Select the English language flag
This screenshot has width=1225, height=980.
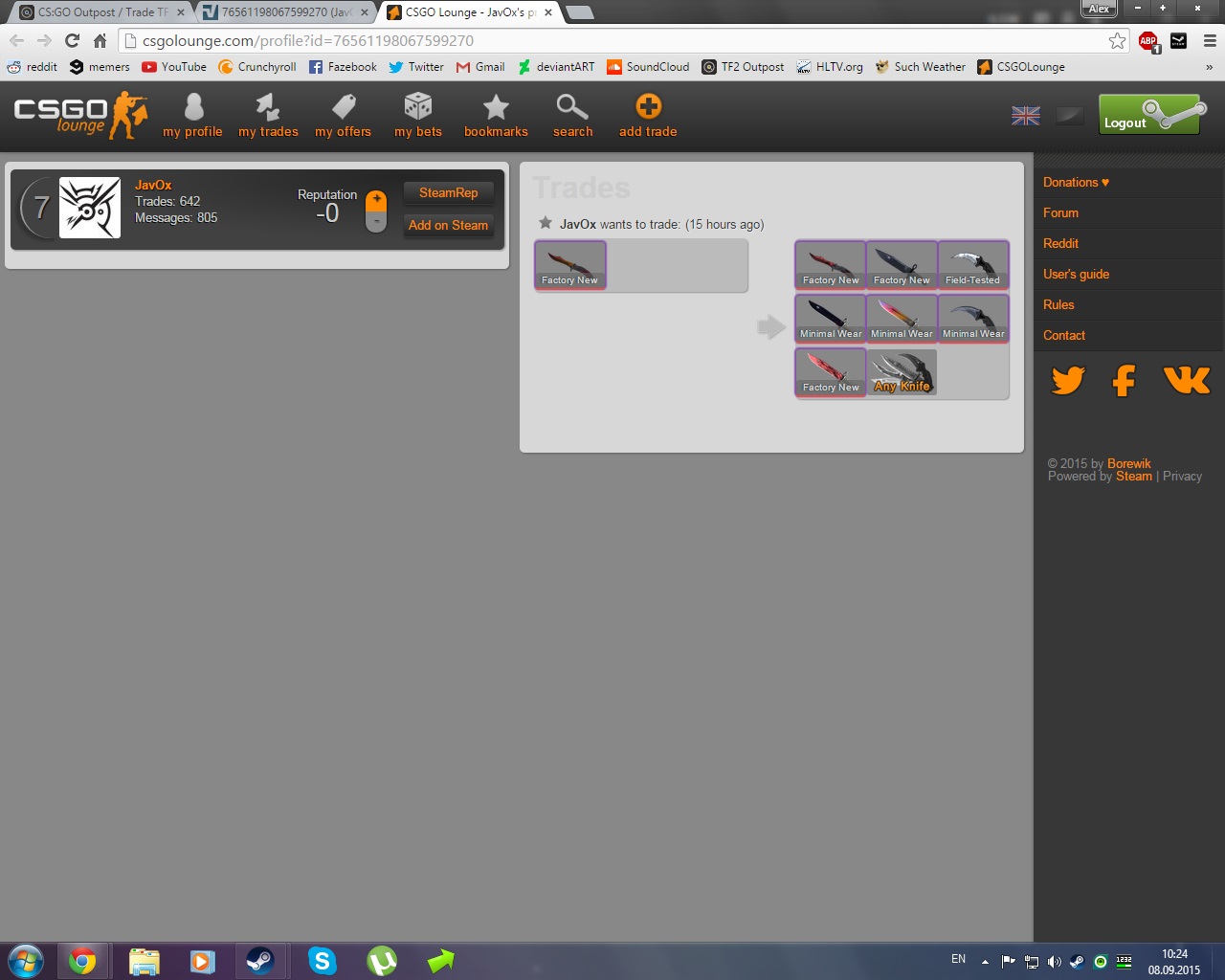point(1025,116)
